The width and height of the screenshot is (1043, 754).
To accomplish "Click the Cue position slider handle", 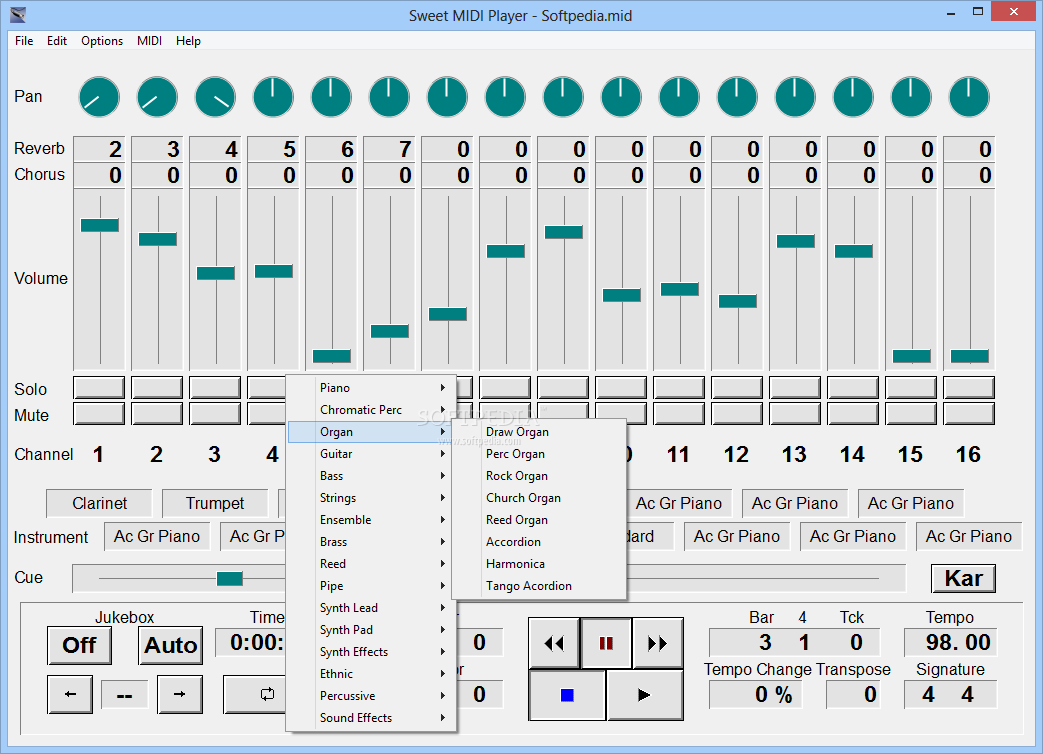I will pyautogui.click(x=229, y=578).
